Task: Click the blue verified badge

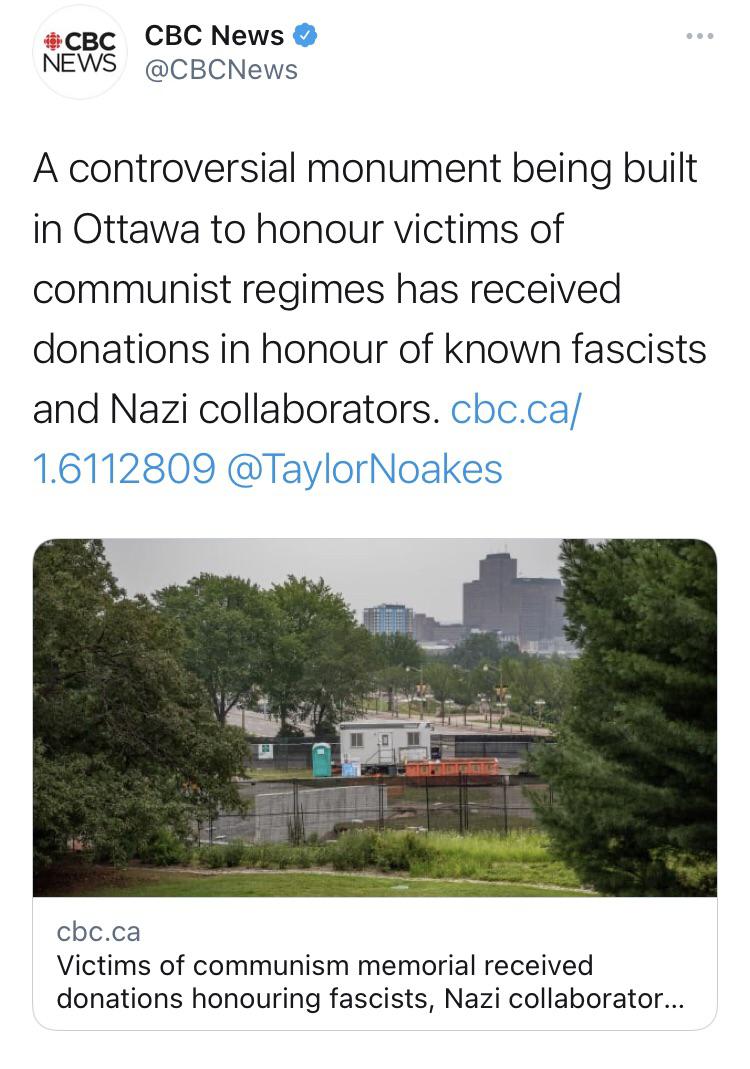Action: pyautogui.click(x=305, y=36)
